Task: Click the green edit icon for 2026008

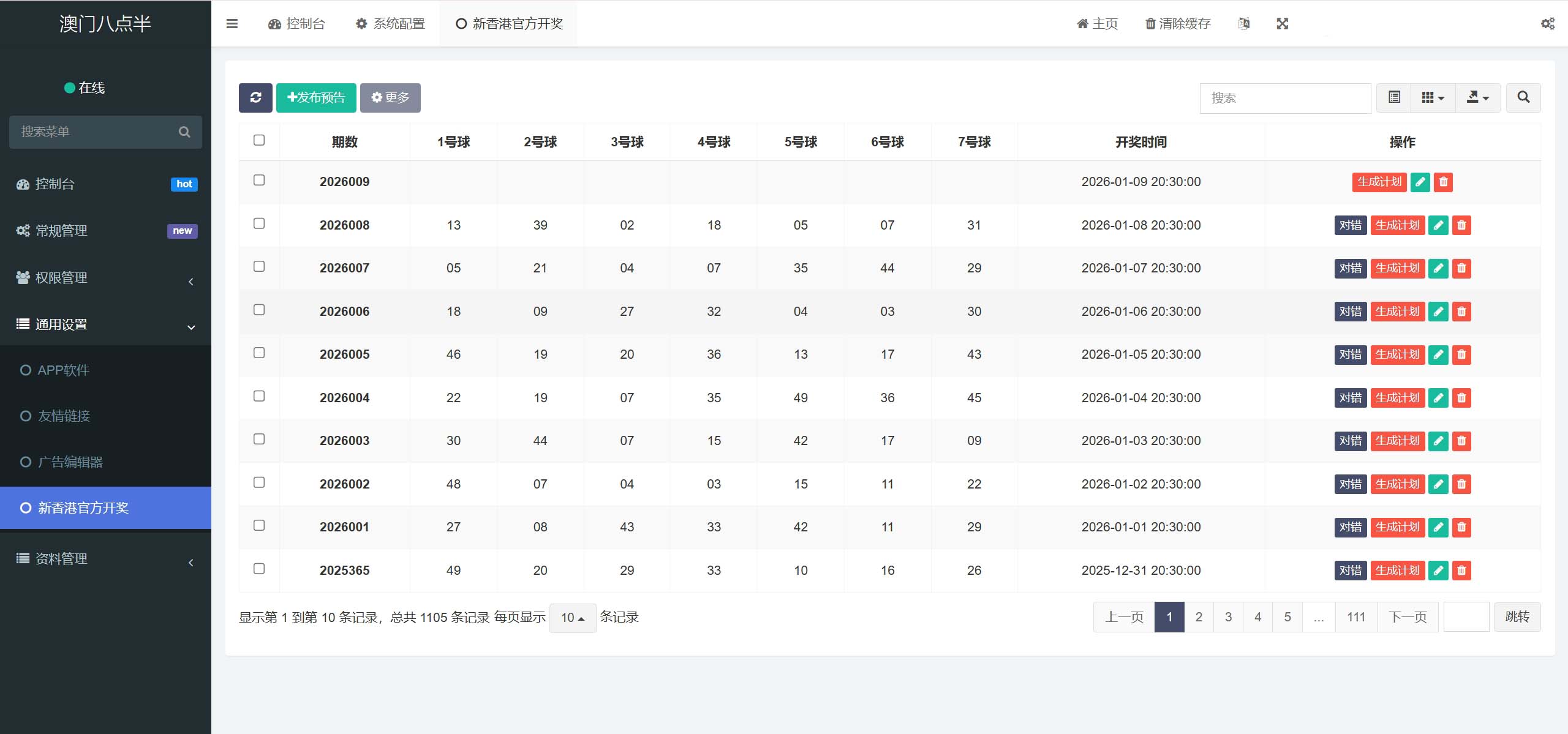Action: [1438, 225]
